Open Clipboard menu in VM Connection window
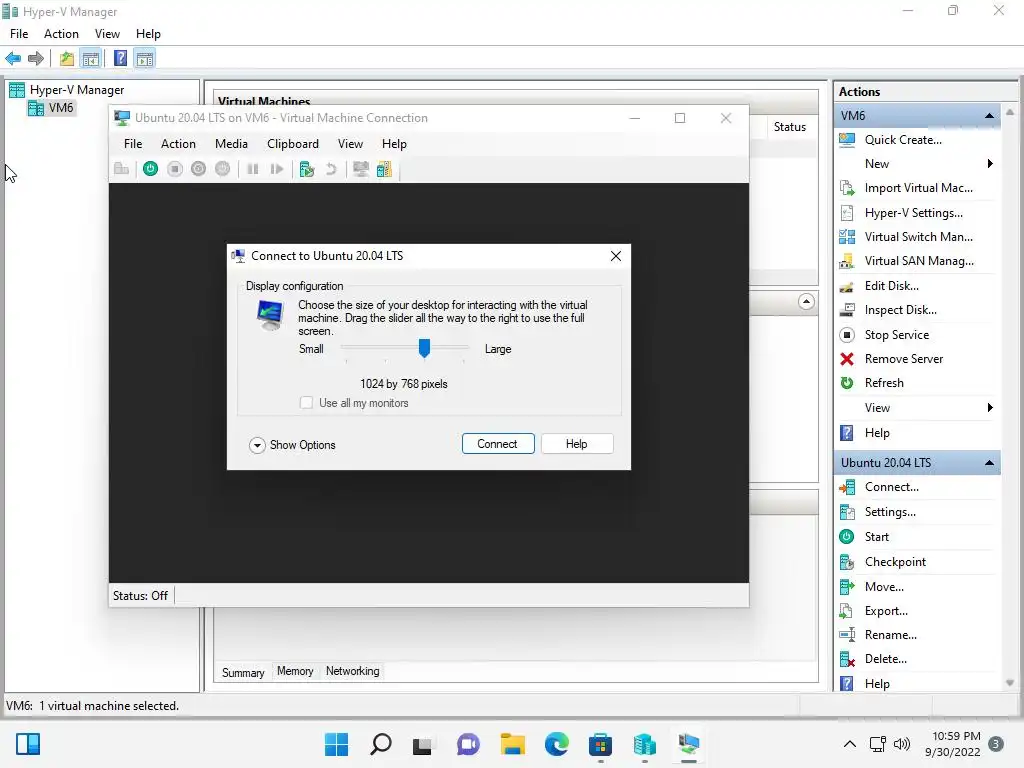 point(293,144)
